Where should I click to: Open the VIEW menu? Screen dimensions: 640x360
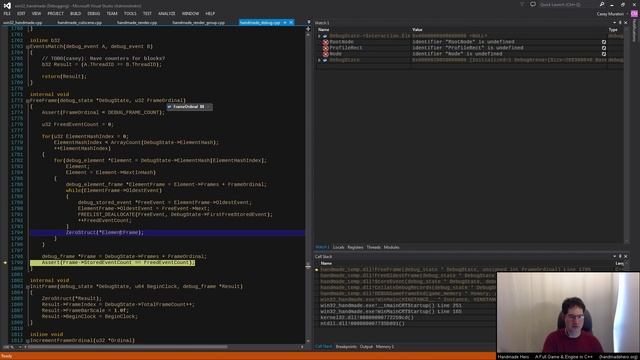point(36,13)
